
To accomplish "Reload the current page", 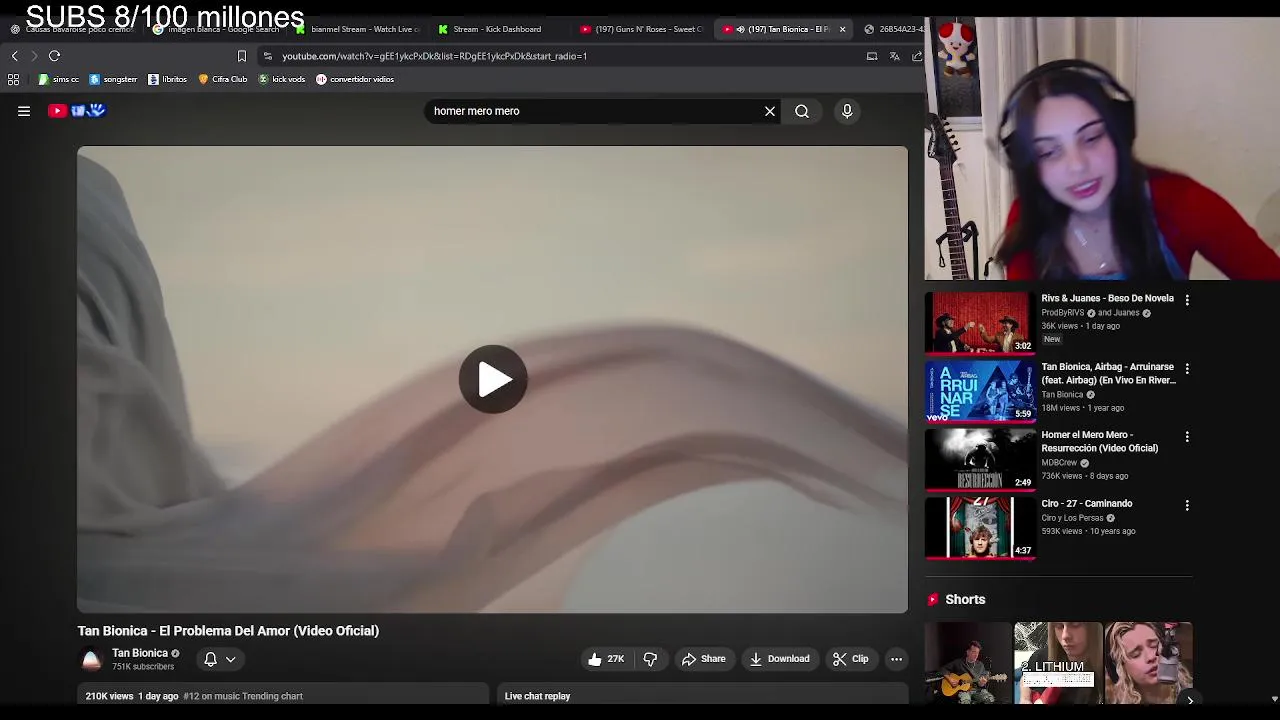I will click(55, 56).
